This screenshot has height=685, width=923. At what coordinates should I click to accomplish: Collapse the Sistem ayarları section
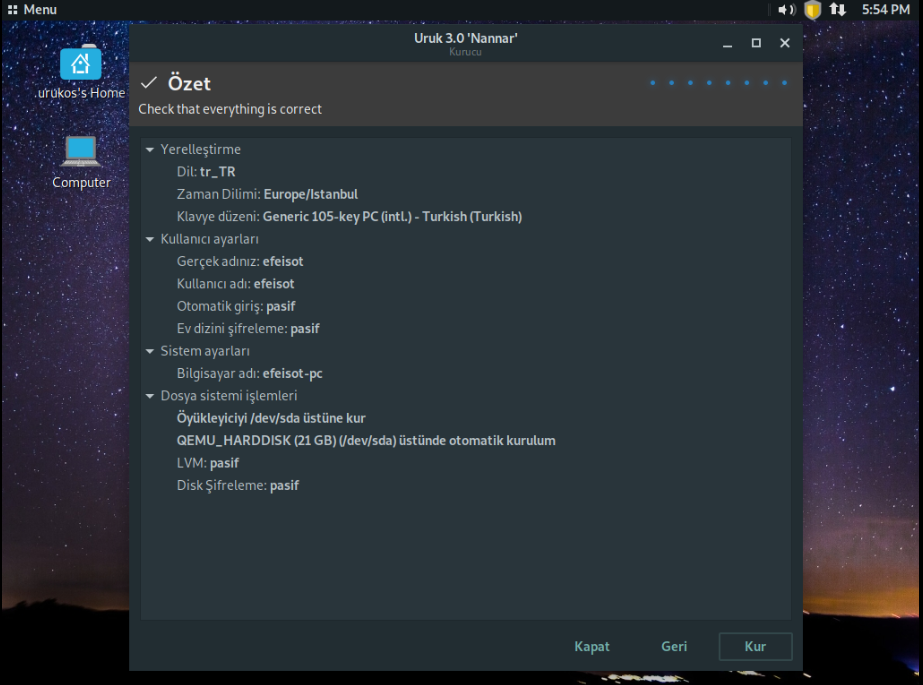(150, 351)
